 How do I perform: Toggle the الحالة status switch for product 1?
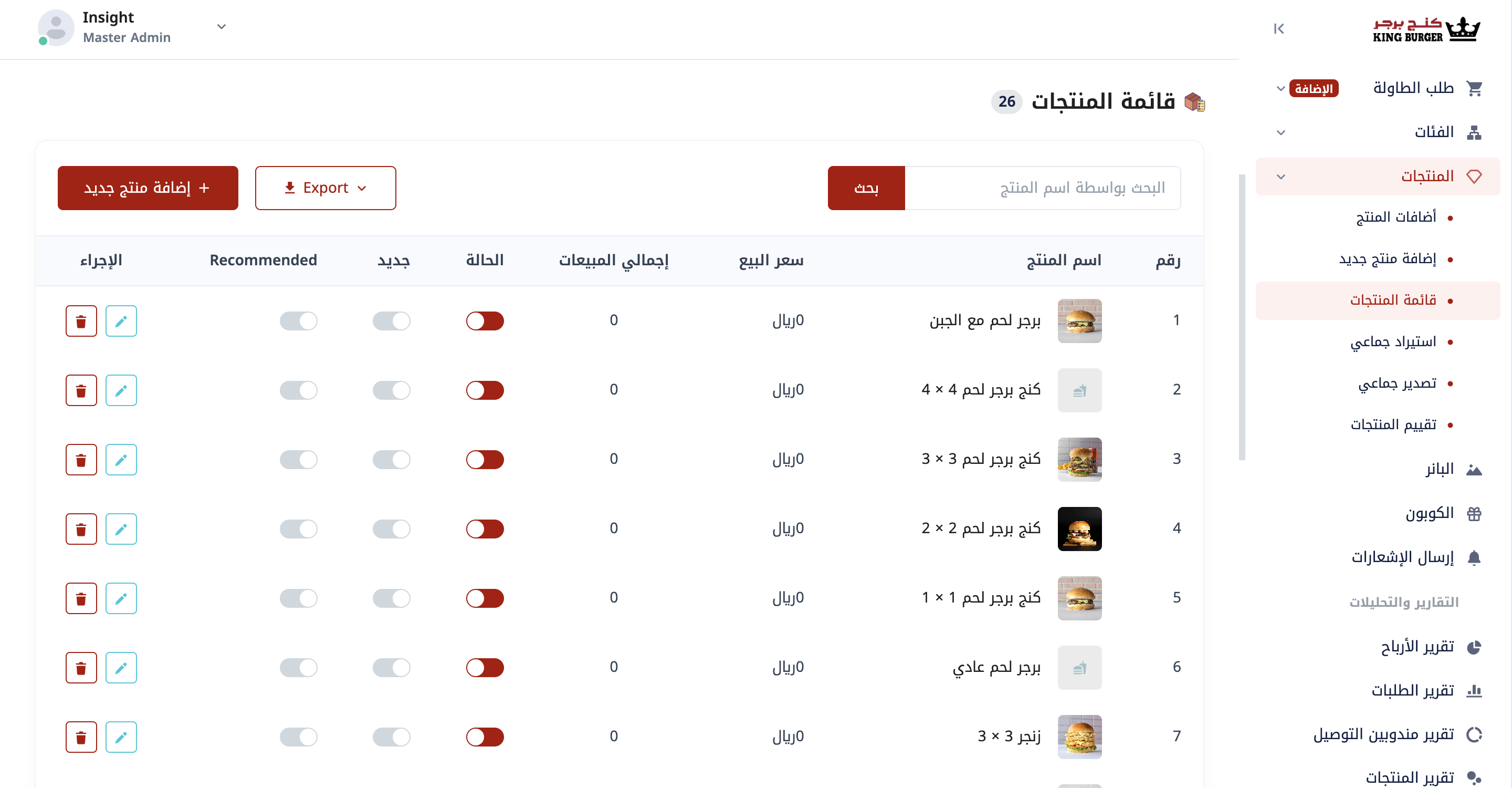click(485, 320)
